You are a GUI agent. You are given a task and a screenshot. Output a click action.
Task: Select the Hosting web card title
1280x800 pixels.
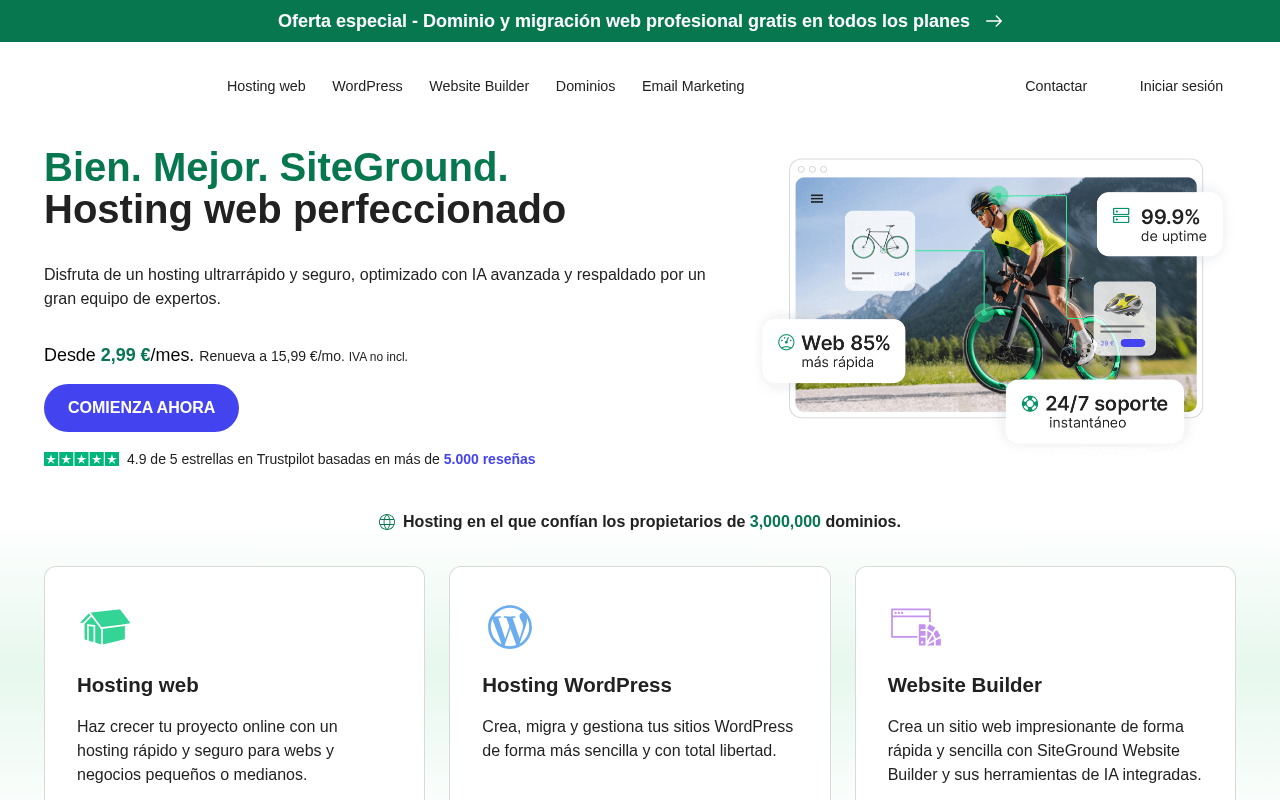pos(138,685)
